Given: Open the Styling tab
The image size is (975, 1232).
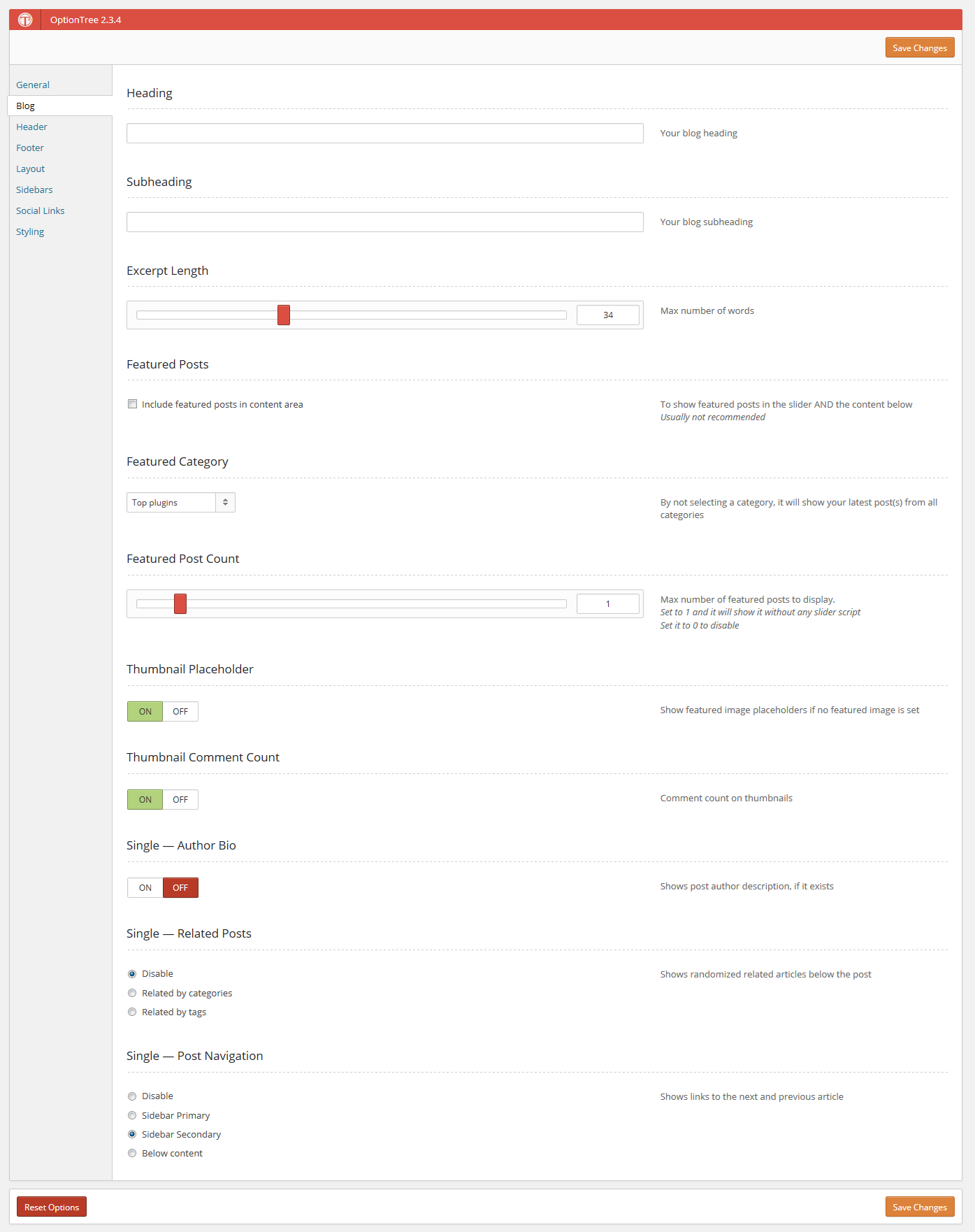Looking at the screenshot, I should pyautogui.click(x=30, y=231).
